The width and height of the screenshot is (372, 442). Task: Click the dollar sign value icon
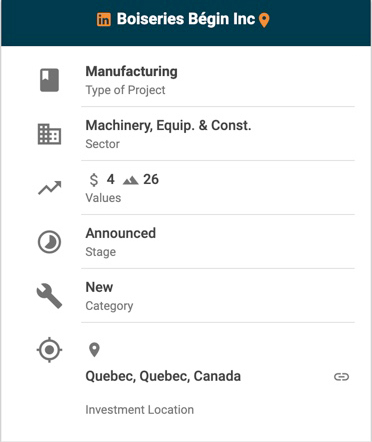94,180
